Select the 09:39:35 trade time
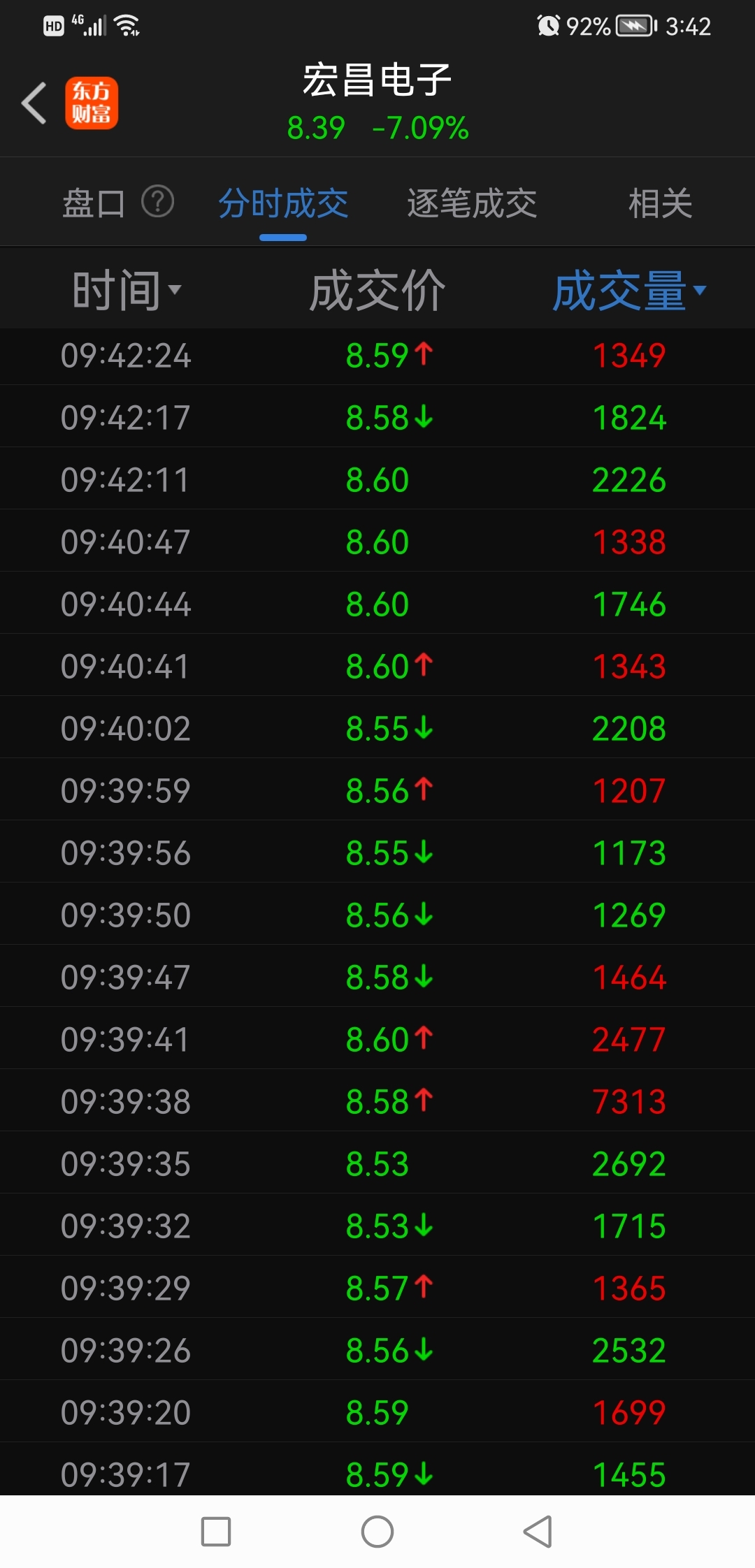Image resolution: width=755 pixels, height=1568 pixels. pyautogui.click(x=126, y=1164)
